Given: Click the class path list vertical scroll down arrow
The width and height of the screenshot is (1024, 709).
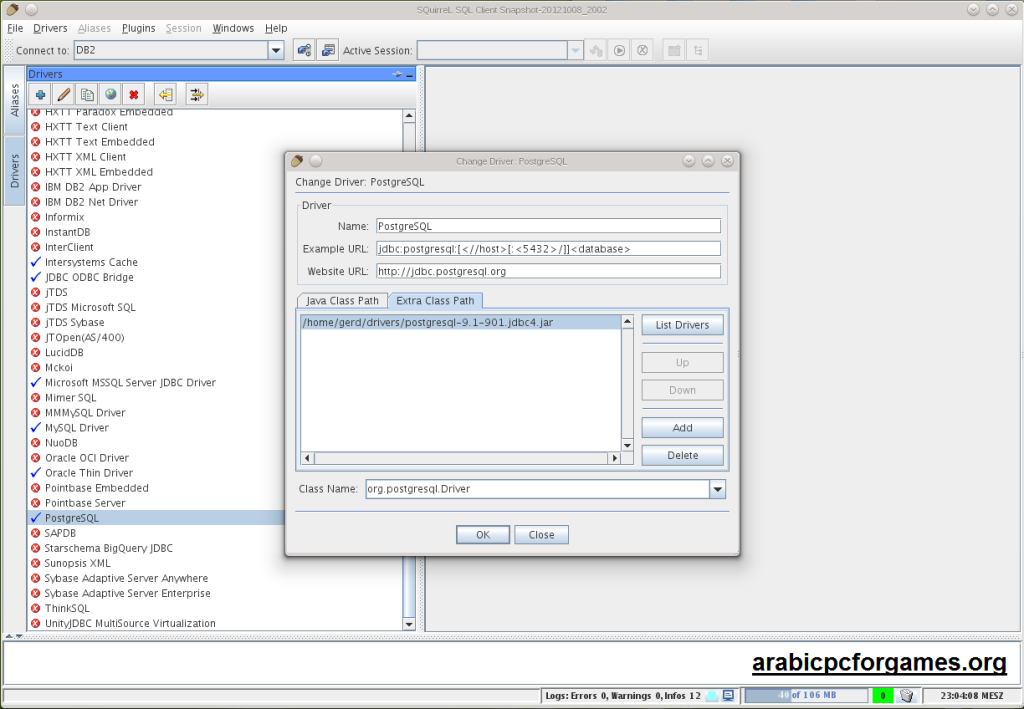Looking at the screenshot, I should 627,445.
